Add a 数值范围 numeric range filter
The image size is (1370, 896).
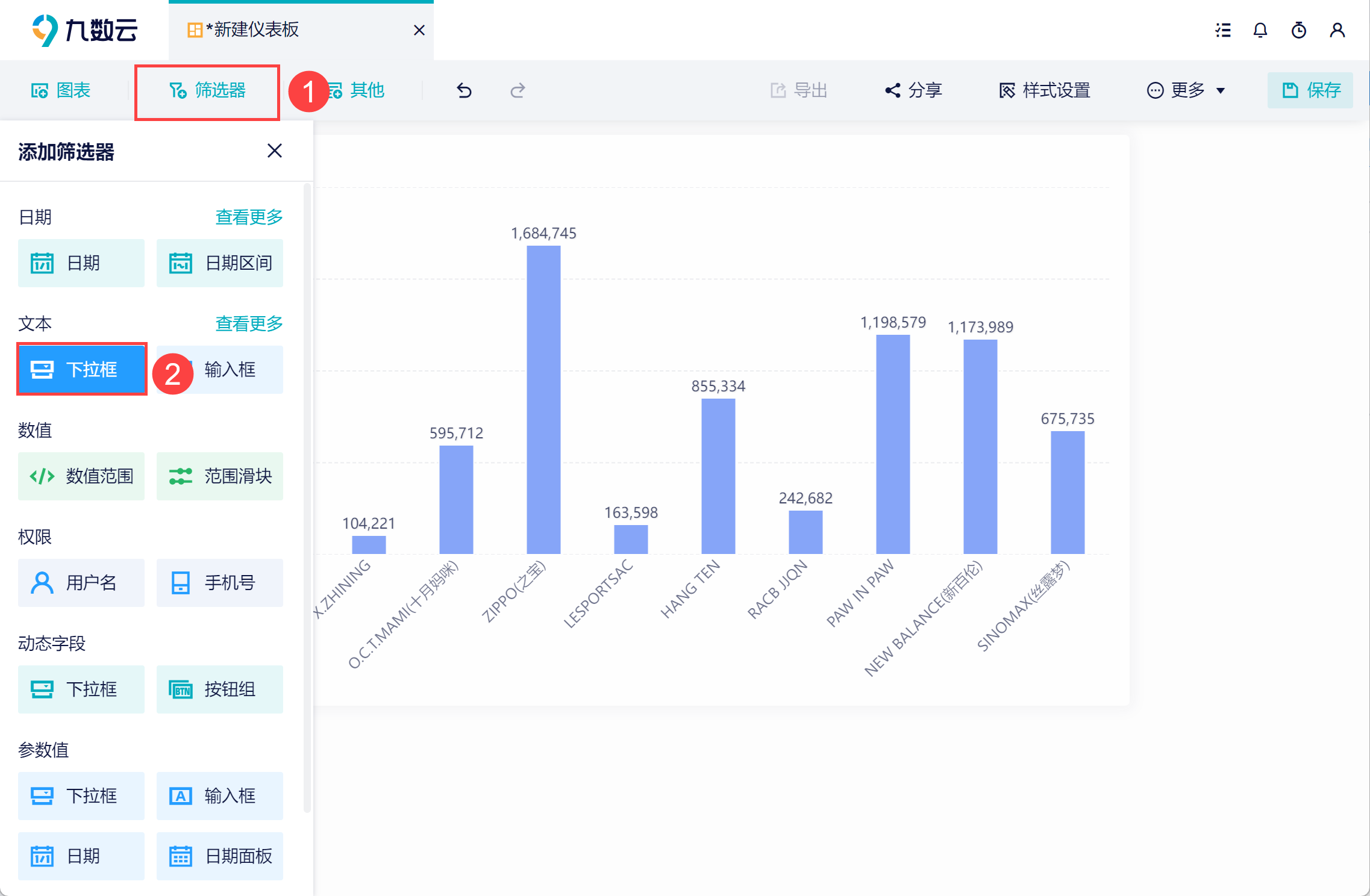tap(81, 476)
